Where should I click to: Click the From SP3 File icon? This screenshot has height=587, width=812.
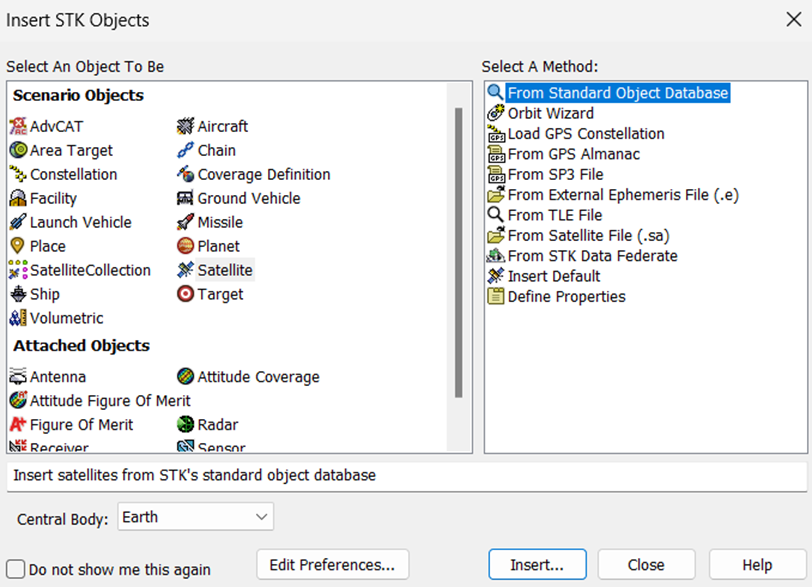coord(496,174)
